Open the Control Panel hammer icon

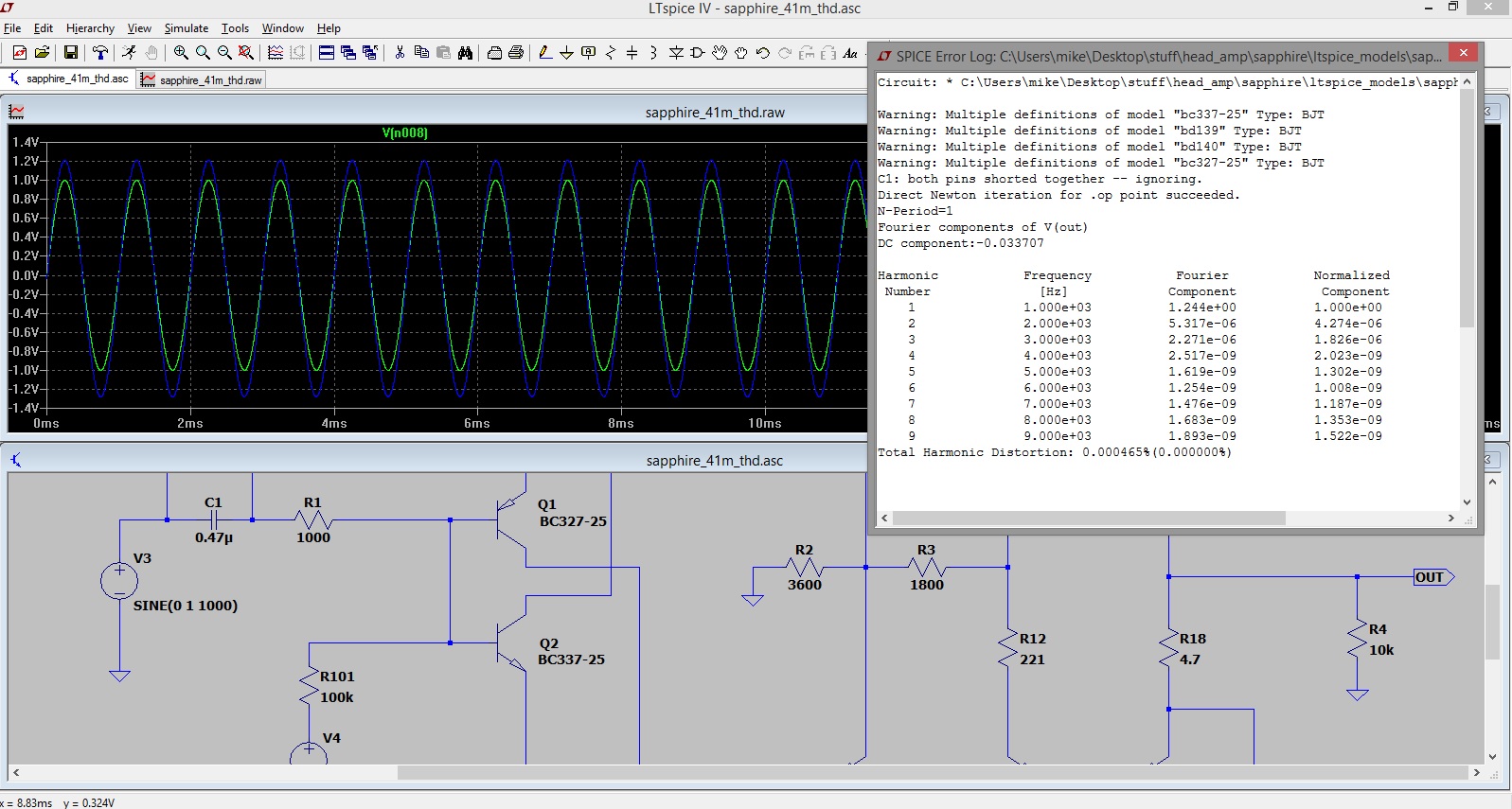pyautogui.click(x=99, y=53)
